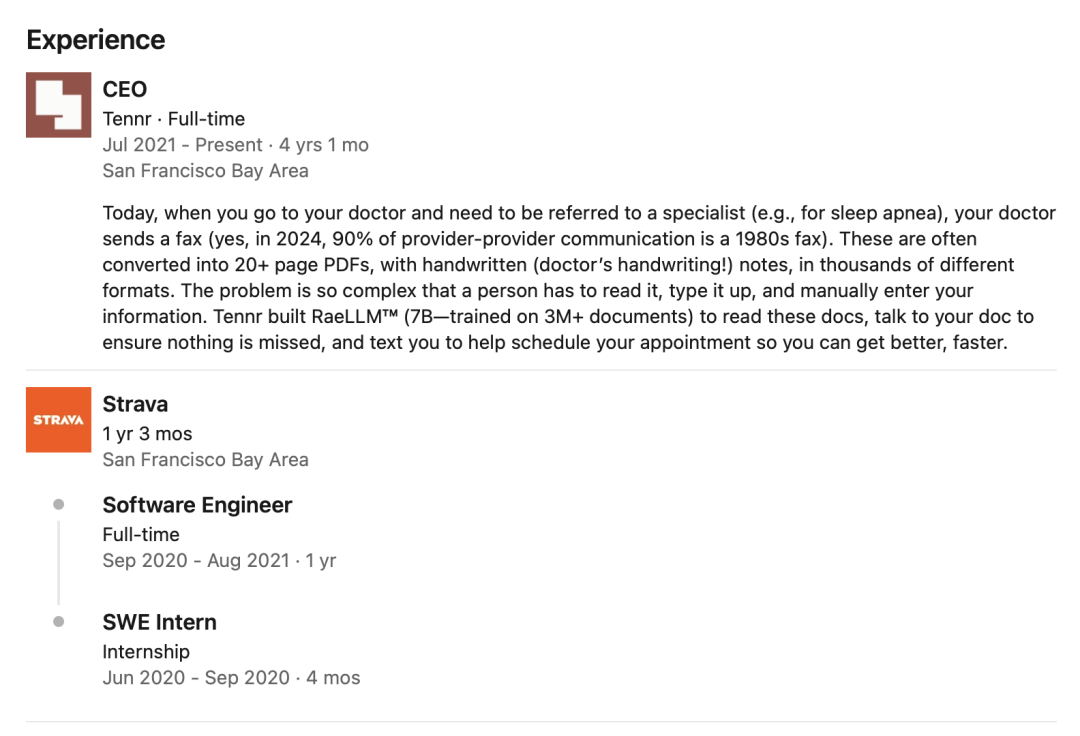
Task: Open the orange Strava logo
Action: point(59,419)
